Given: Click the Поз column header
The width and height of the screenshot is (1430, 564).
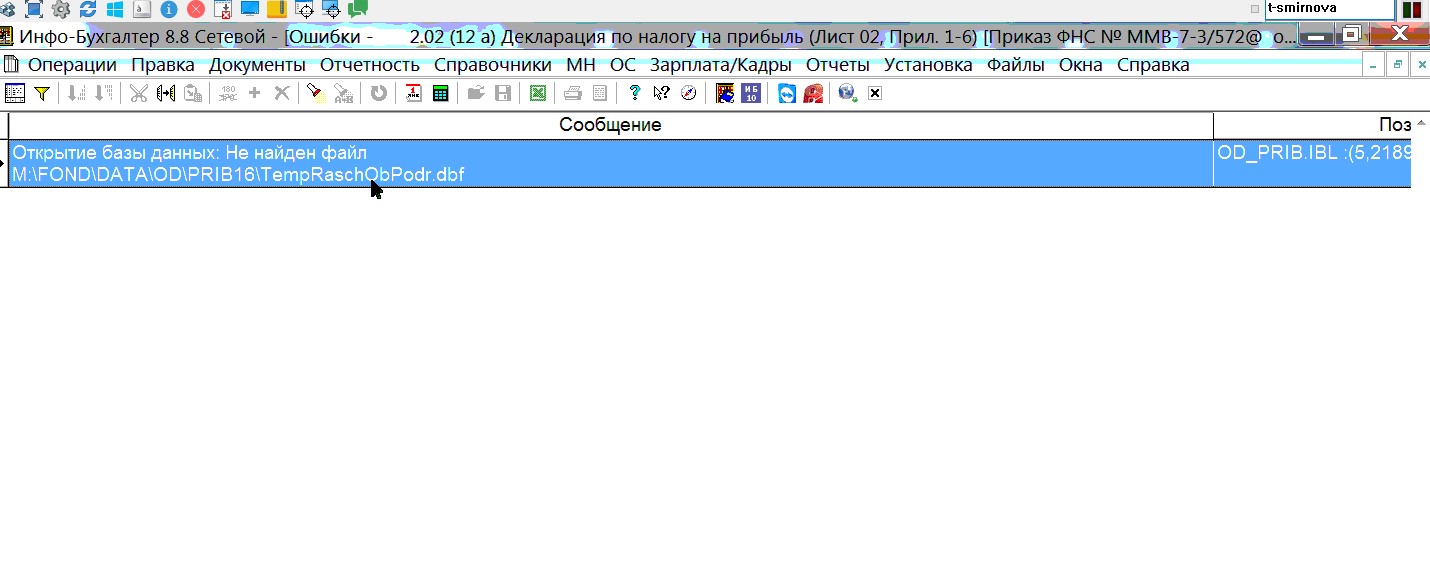Looking at the screenshot, I should point(1312,125).
